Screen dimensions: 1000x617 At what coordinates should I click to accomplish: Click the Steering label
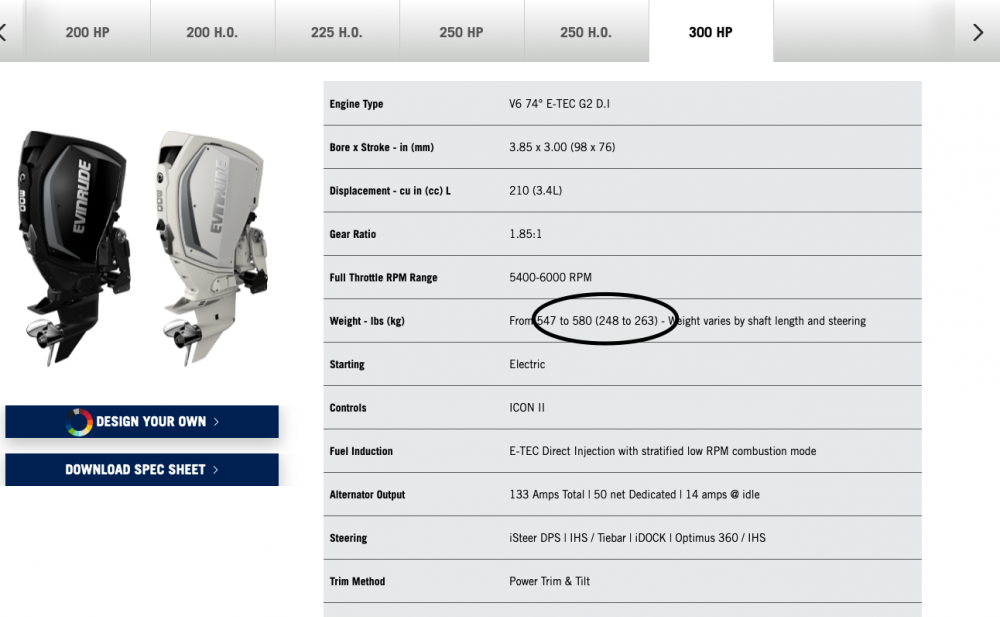348,538
